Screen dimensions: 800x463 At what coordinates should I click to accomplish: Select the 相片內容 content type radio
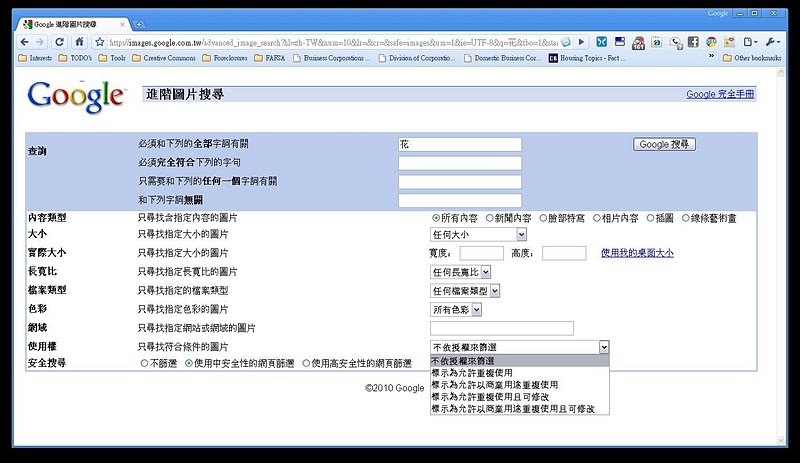pos(597,217)
